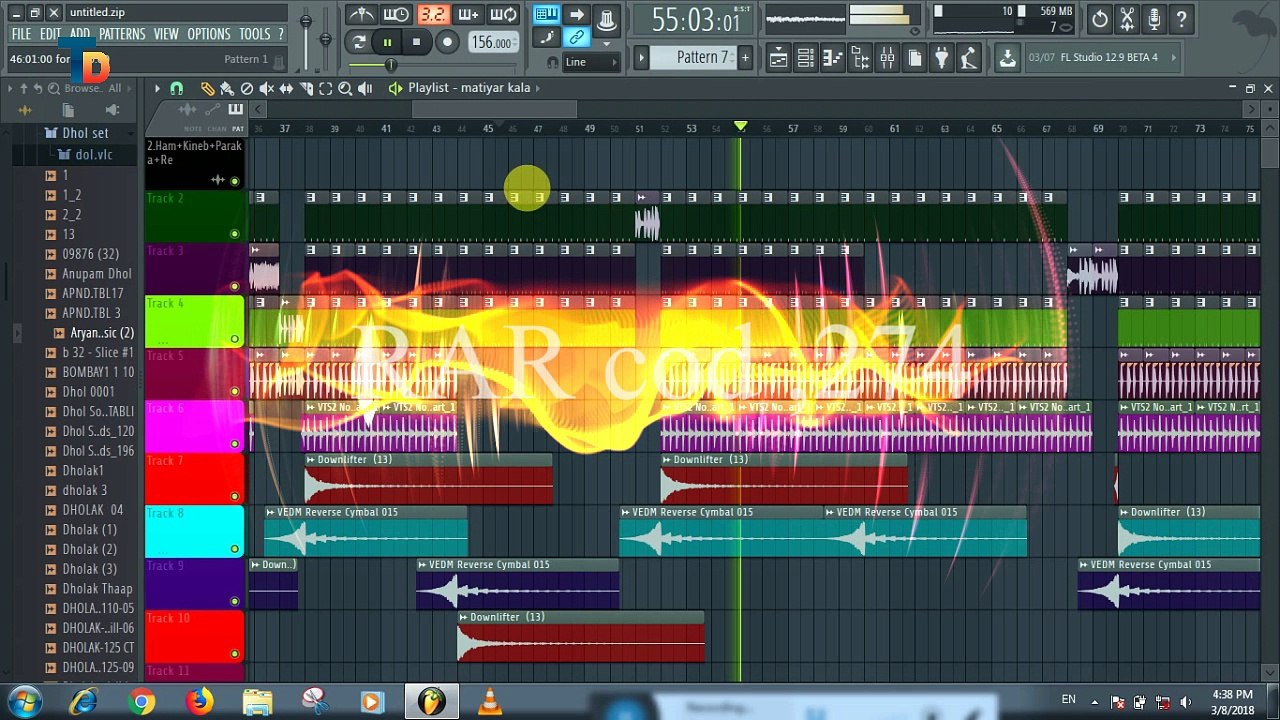The image size is (1280, 720).
Task: Open the Playlist - matiyar kala title dropdown
Action: [x=469, y=88]
